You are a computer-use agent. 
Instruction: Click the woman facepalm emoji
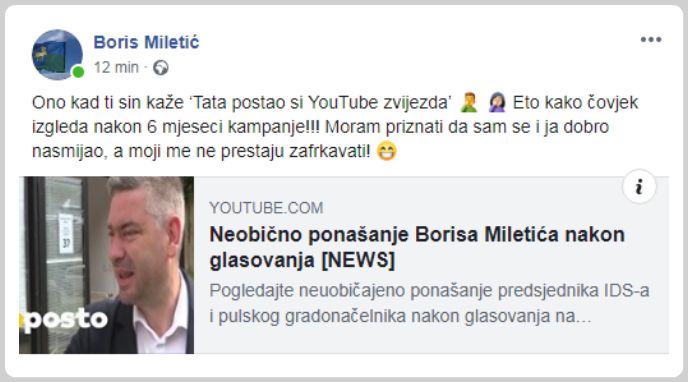(x=497, y=103)
